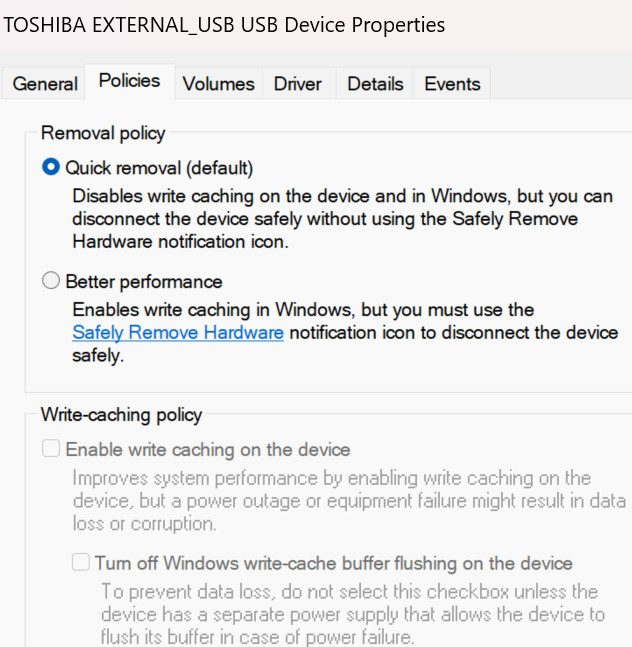The image size is (632, 647).
Task: Tick the Enable write caching checkbox
Action: pyautogui.click(x=51, y=449)
